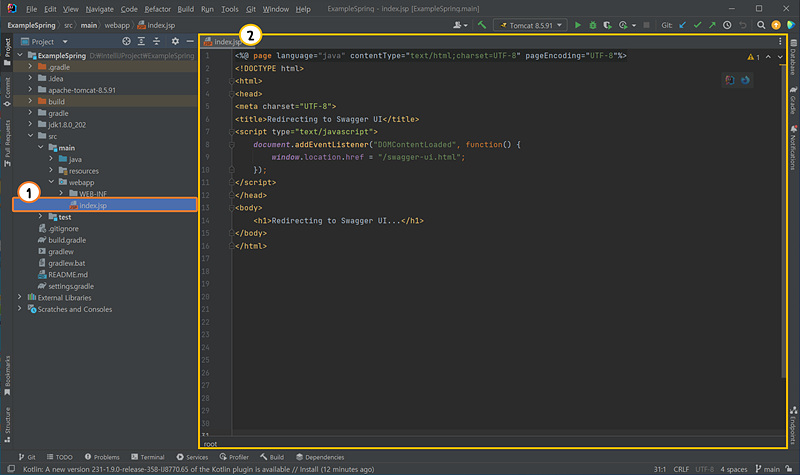
Task: Open dropdown arrow beside profiler run icon
Action: pos(634,25)
